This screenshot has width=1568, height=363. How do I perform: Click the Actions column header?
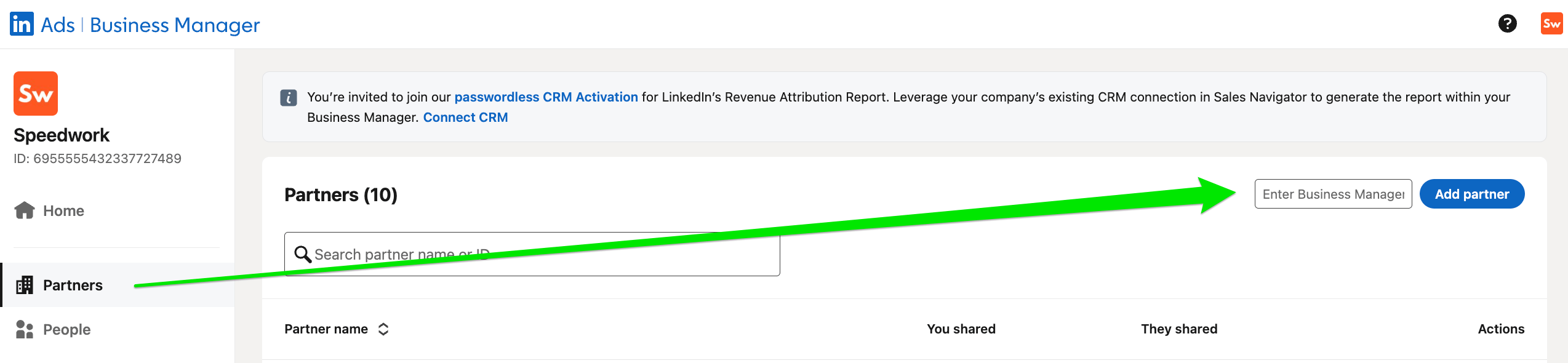(x=1502, y=329)
